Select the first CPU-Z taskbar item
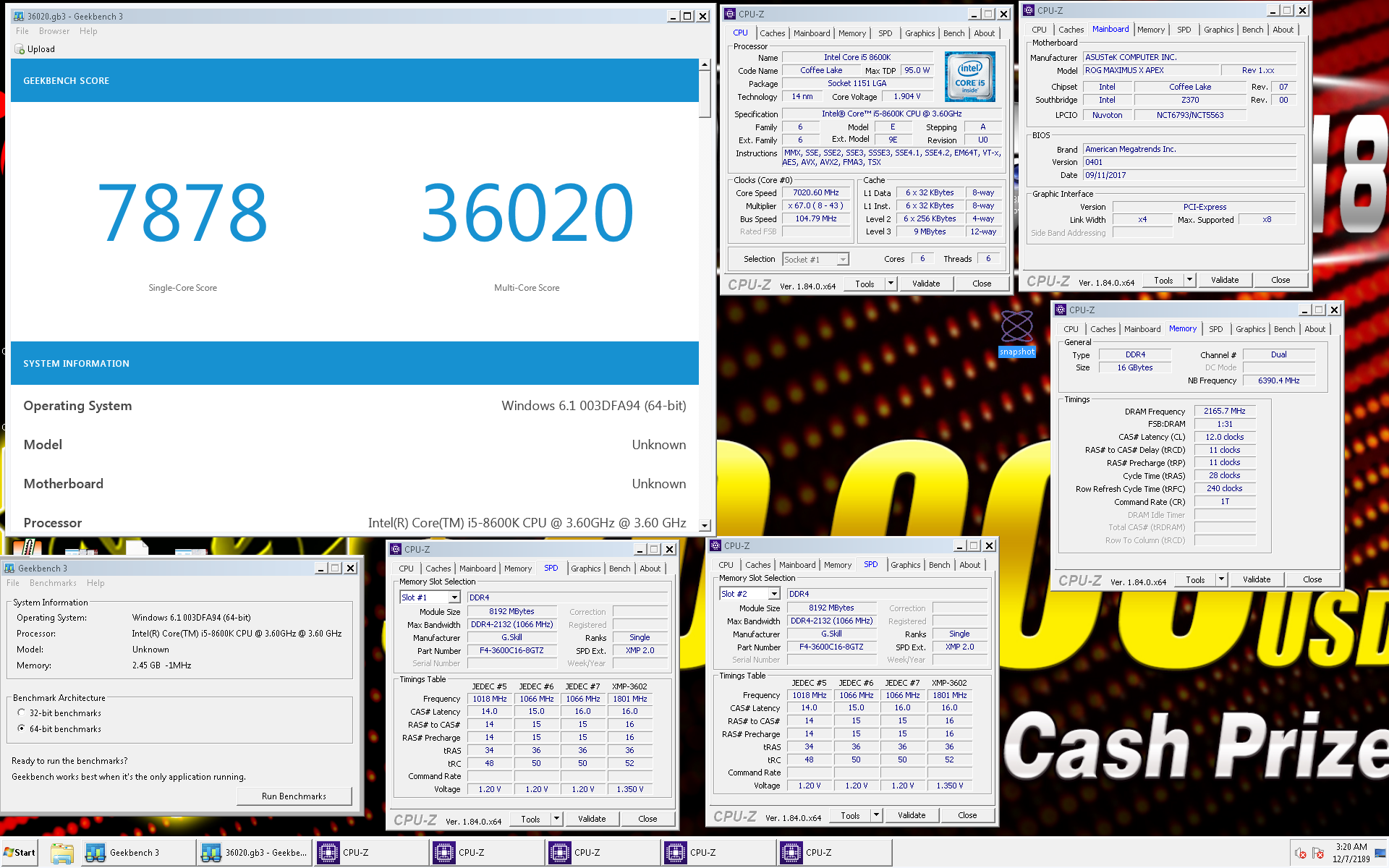This screenshot has width=1389, height=868. [x=370, y=853]
